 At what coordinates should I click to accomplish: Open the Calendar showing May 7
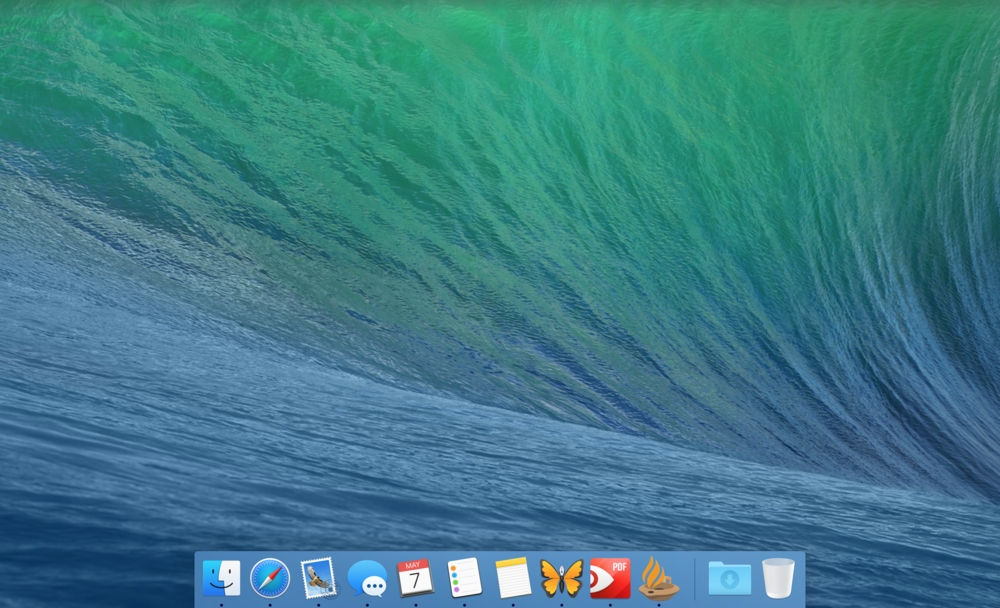point(415,578)
